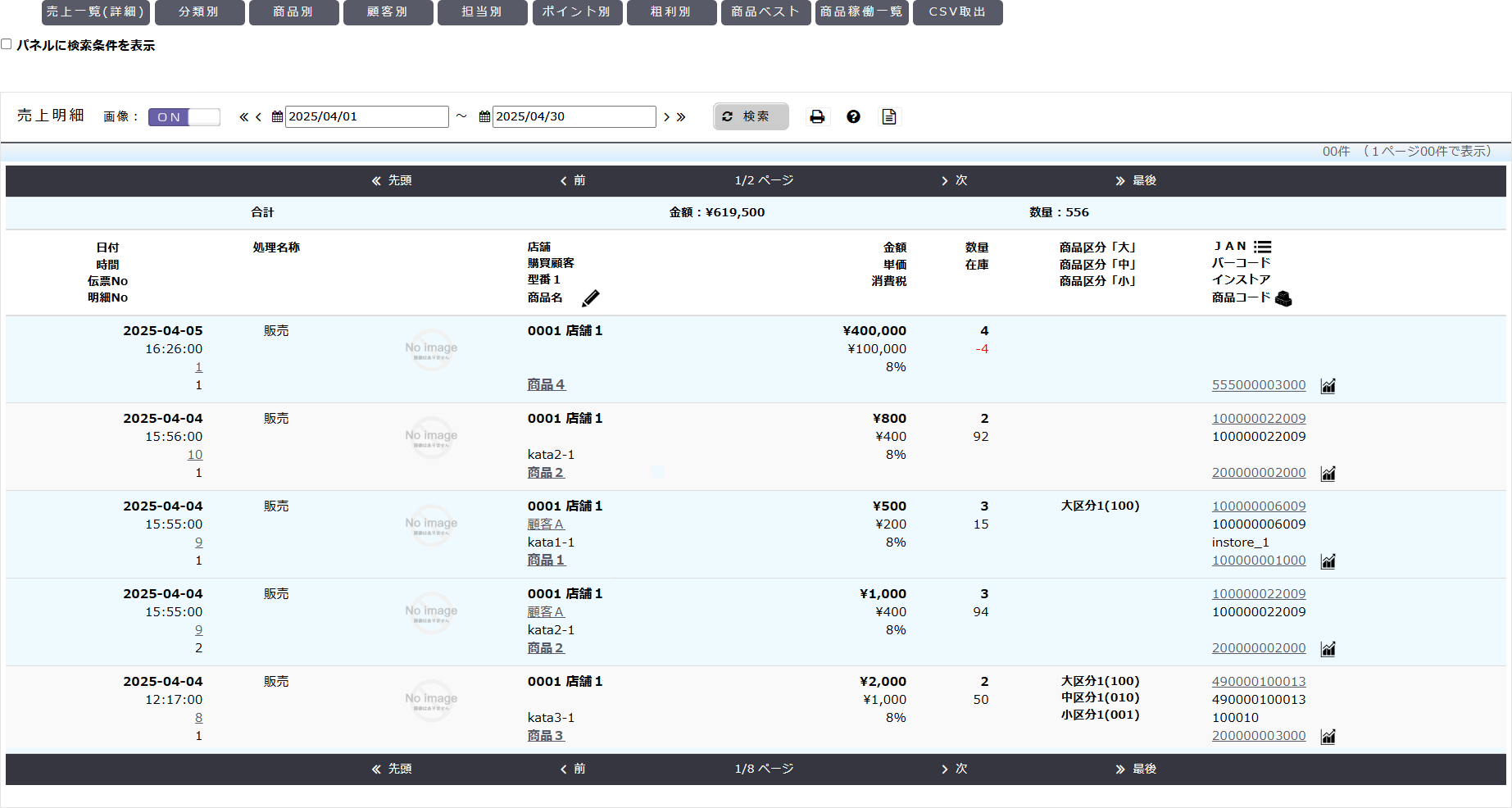
Task: Go to 次 page in top pager
Action: (955, 180)
